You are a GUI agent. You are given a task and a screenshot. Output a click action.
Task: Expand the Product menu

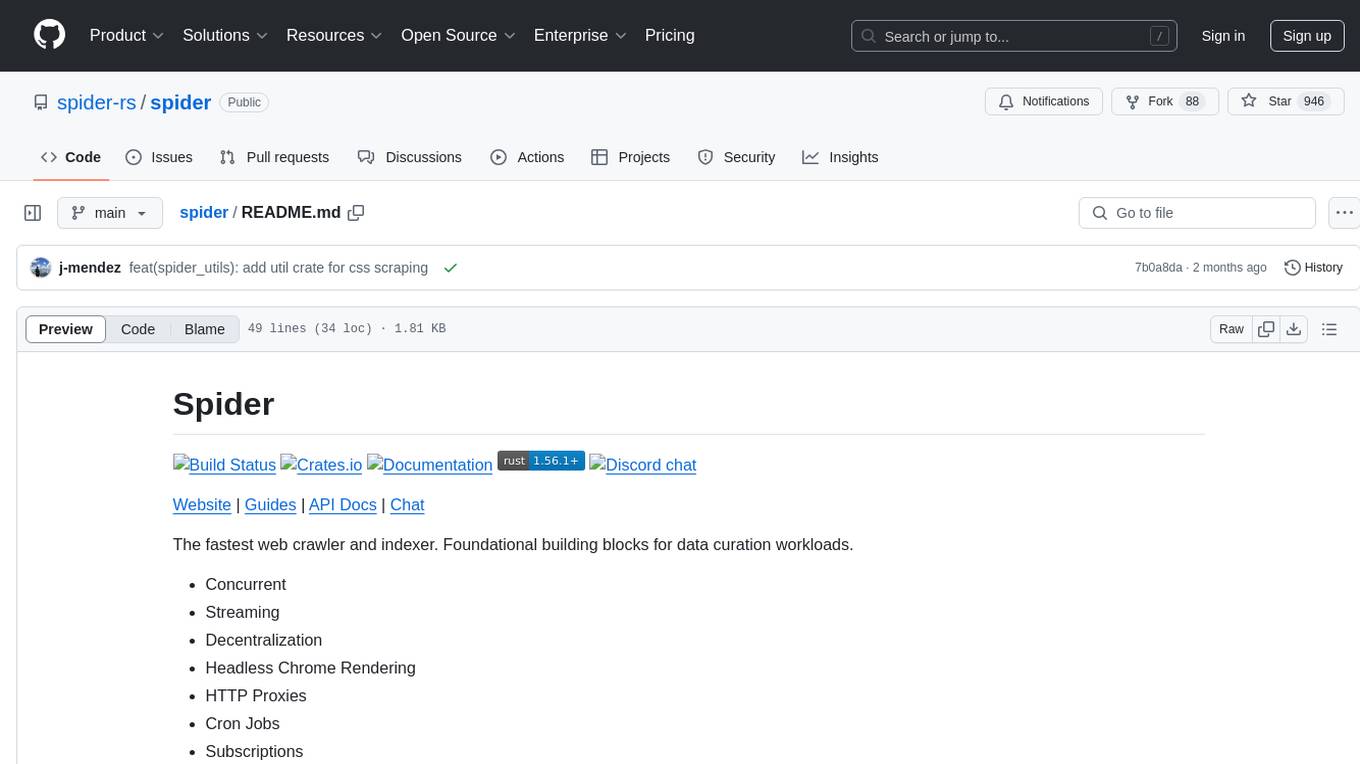click(127, 35)
